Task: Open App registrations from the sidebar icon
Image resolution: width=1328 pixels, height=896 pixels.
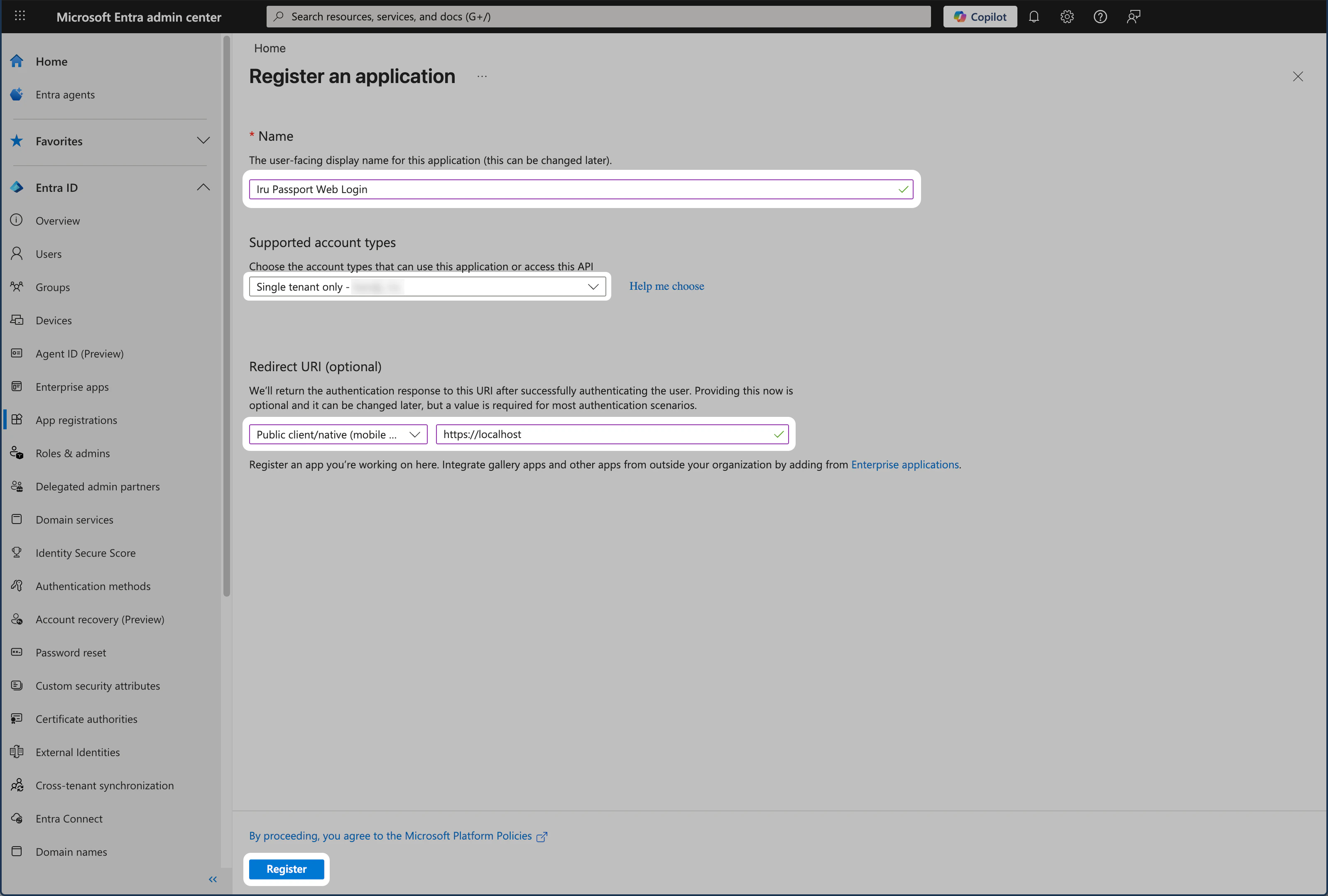Action: click(17, 419)
